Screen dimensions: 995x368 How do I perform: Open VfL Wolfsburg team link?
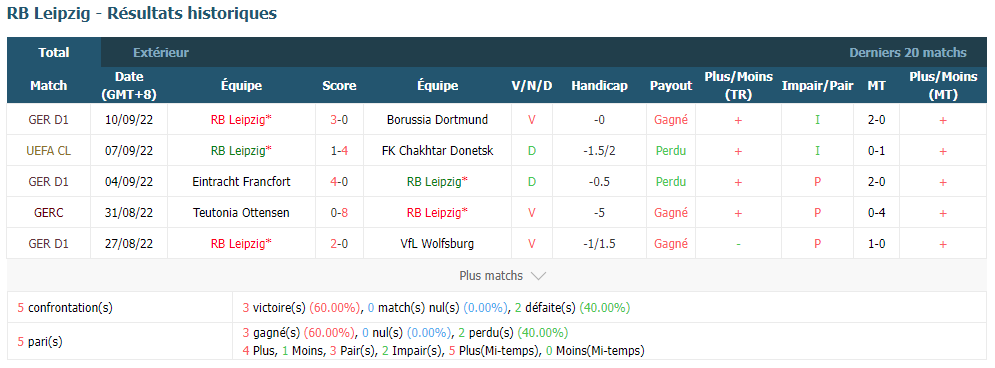(437, 244)
